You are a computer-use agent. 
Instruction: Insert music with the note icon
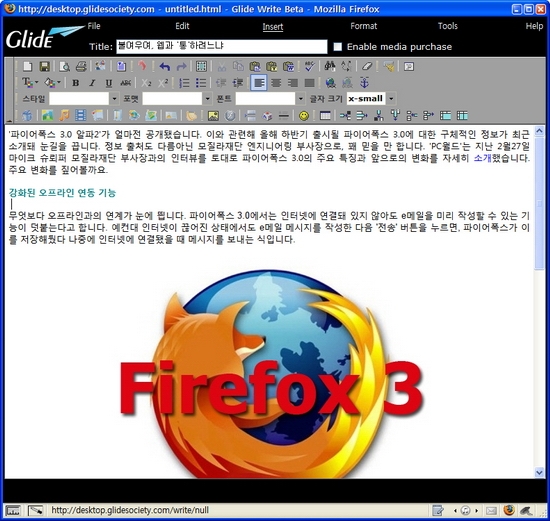pyautogui.click(x=64, y=115)
